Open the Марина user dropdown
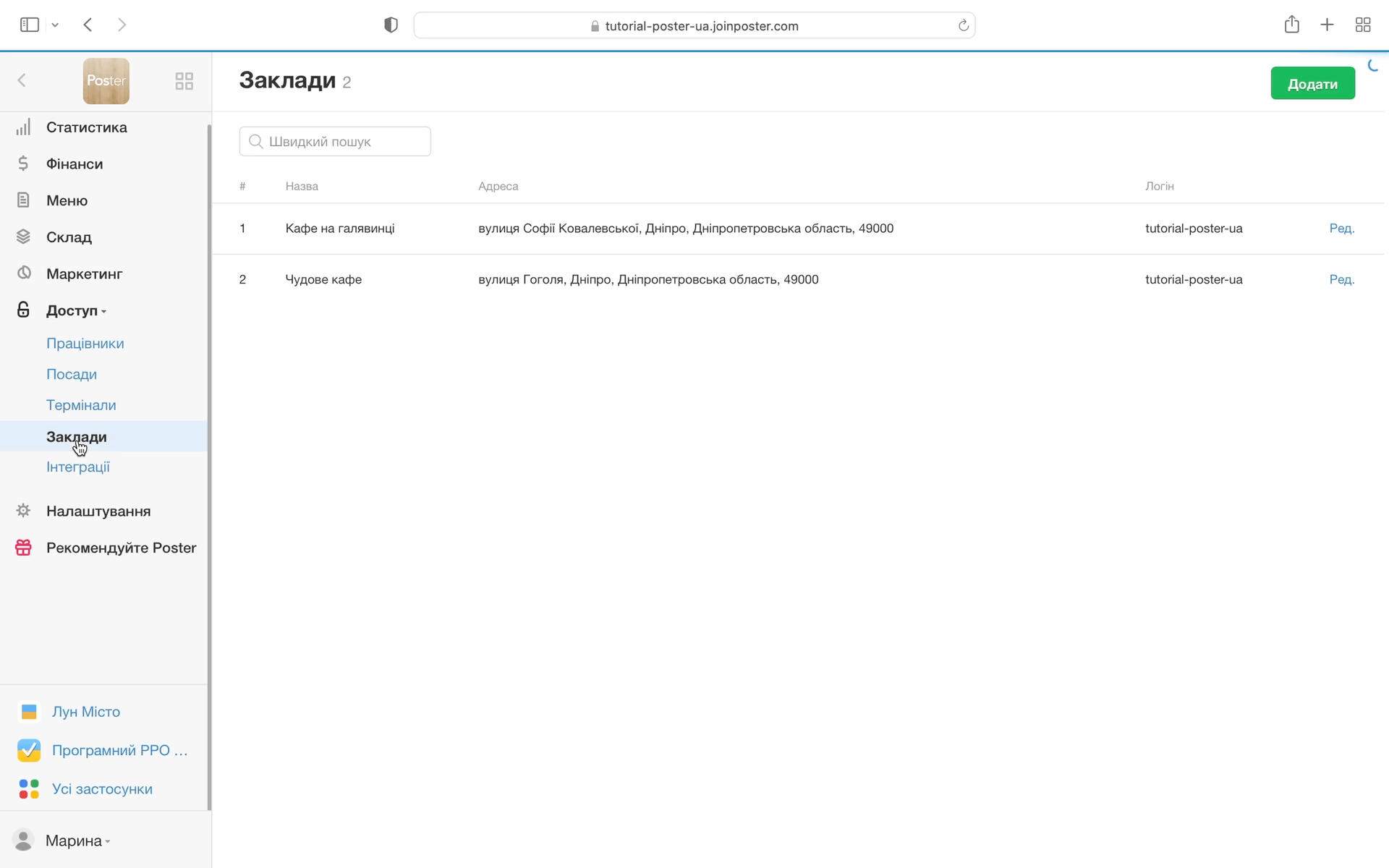The image size is (1389, 868). click(77, 841)
